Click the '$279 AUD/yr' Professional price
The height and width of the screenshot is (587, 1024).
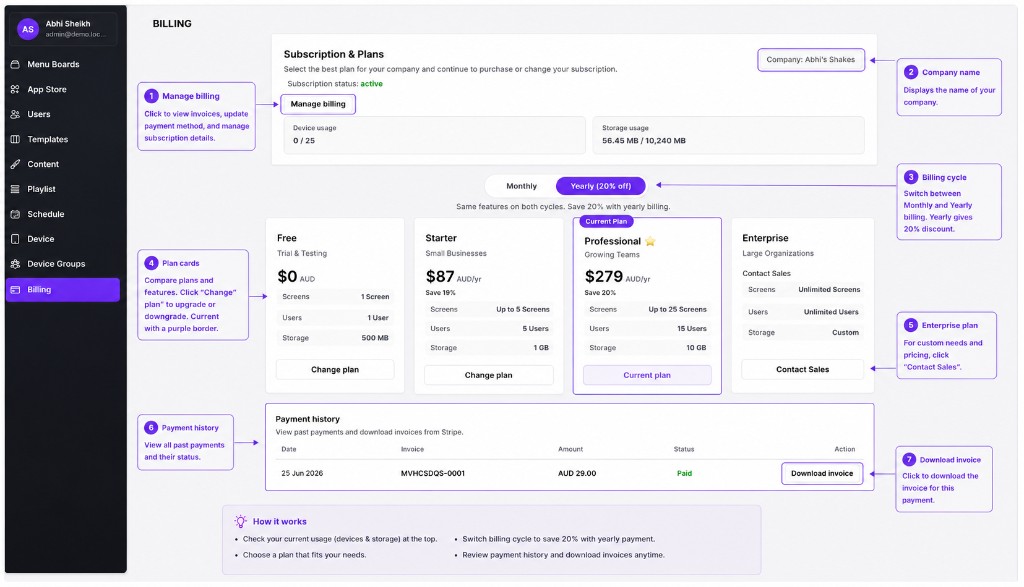pyautogui.click(x=617, y=277)
